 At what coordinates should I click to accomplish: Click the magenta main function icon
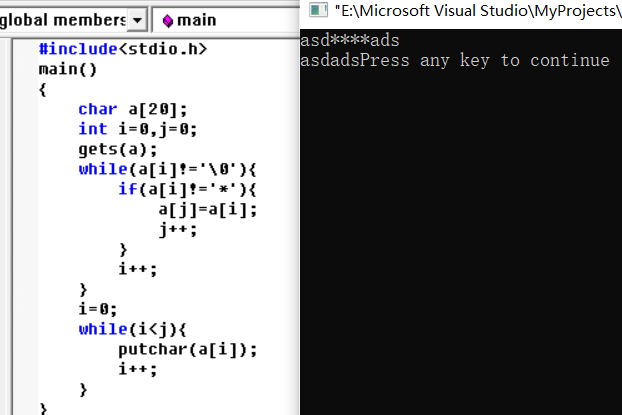(168, 21)
